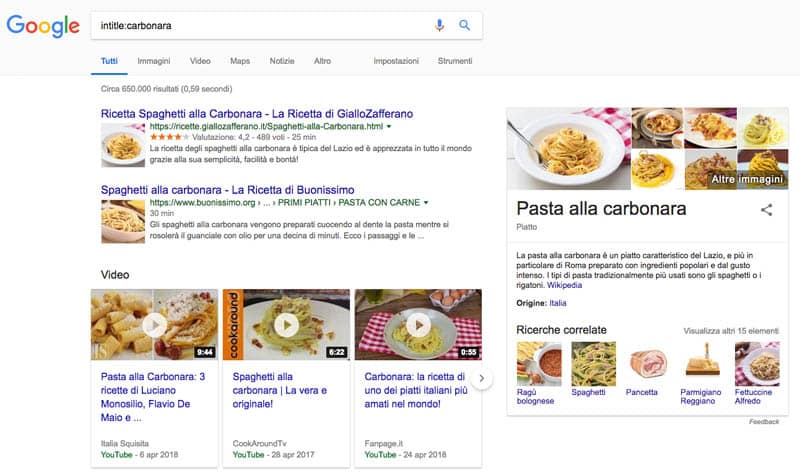Click the 'Circa 650.000 risultati' text
800x473 pixels.
pyautogui.click(x=166, y=89)
